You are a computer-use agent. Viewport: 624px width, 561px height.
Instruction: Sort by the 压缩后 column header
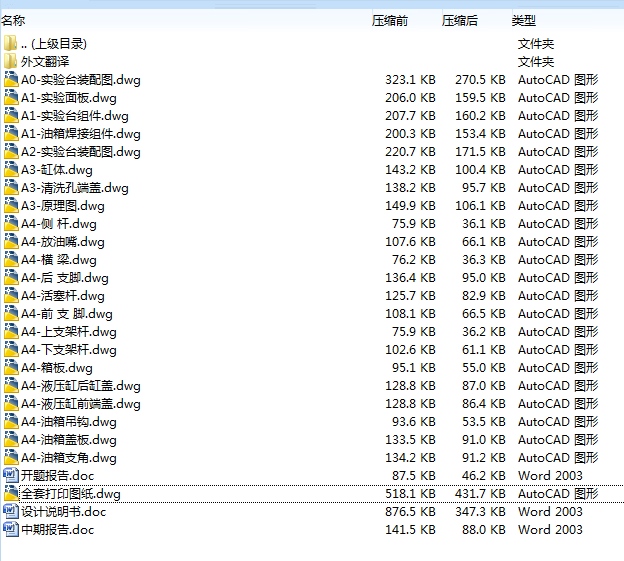[460, 20]
